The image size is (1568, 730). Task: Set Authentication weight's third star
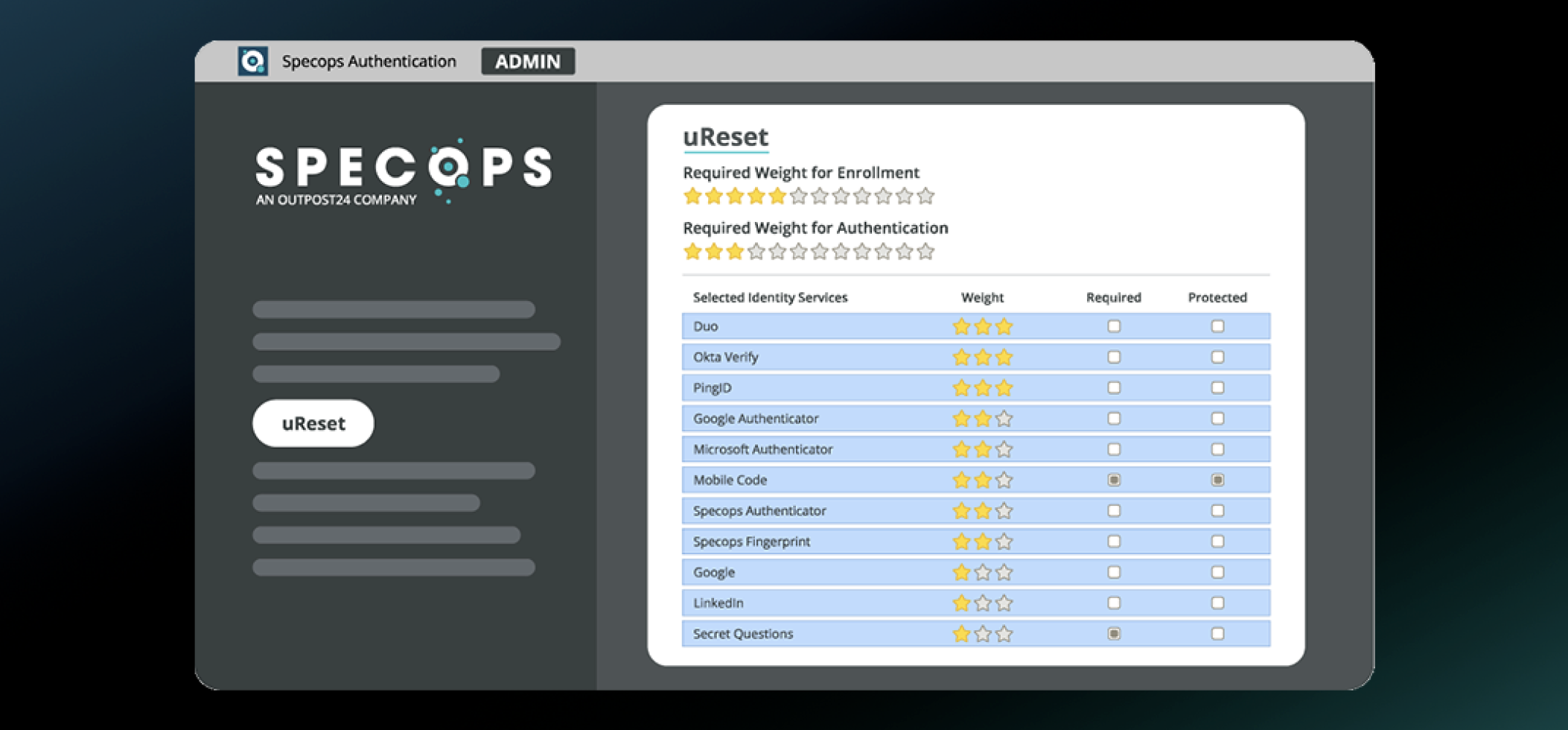[735, 251]
